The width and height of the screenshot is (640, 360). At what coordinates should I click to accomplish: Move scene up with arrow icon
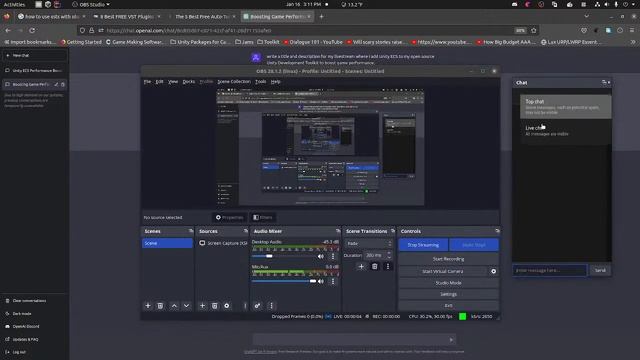[174, 305]
